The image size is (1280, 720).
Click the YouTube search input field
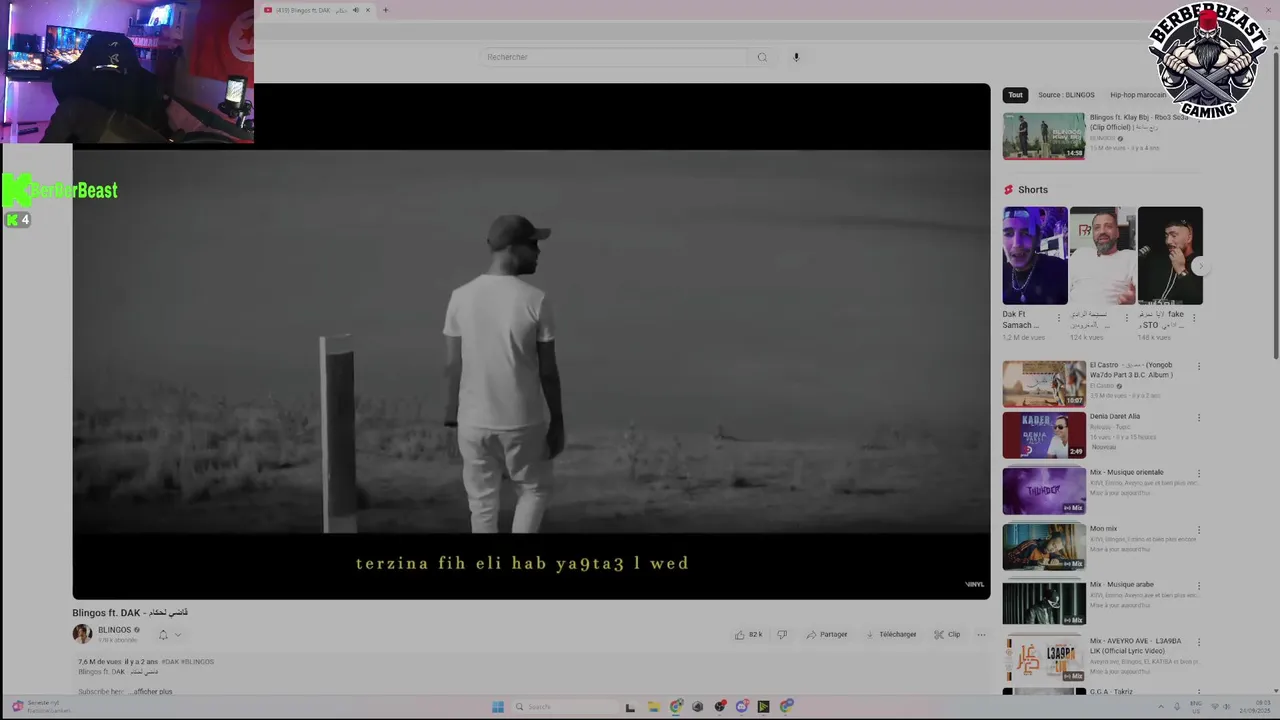[613, 57]
